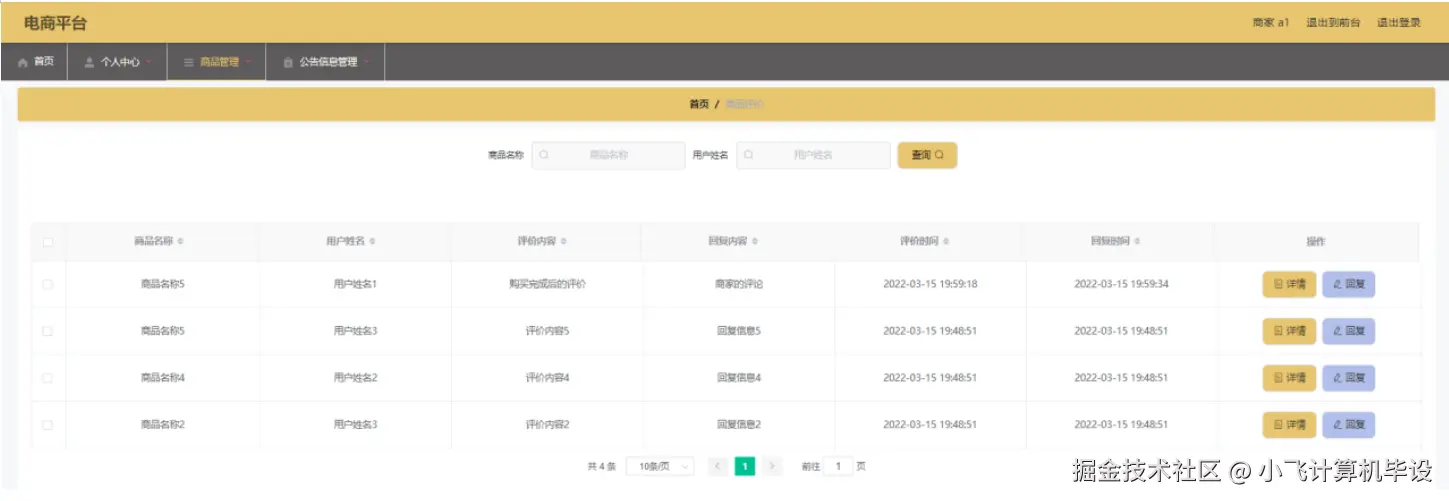Click the cell 评价内容2
Screen dimensions: 1449x501
click(547, 425)
